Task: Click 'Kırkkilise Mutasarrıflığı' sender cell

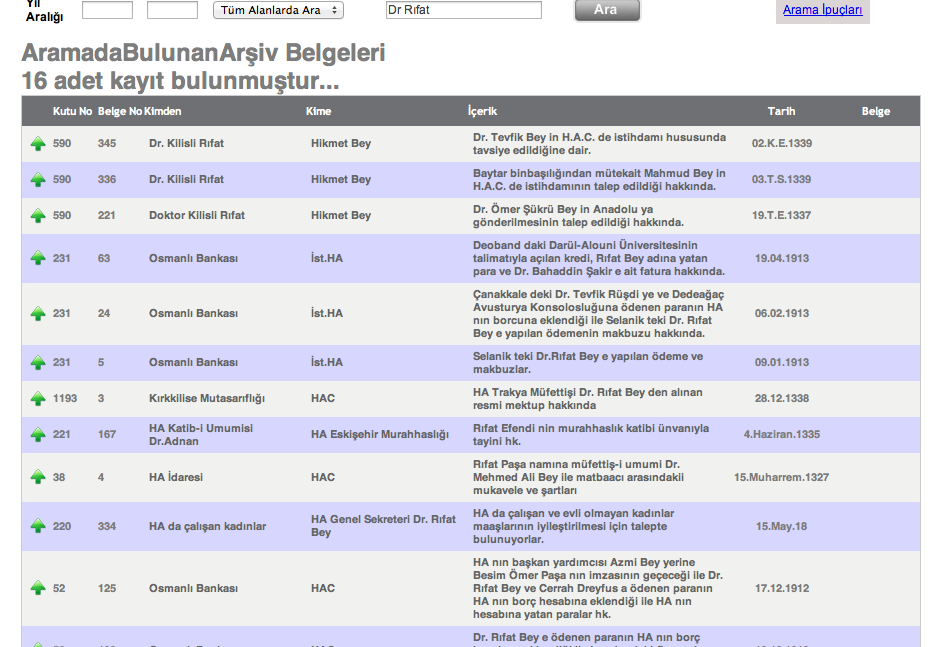Action: 207,398
